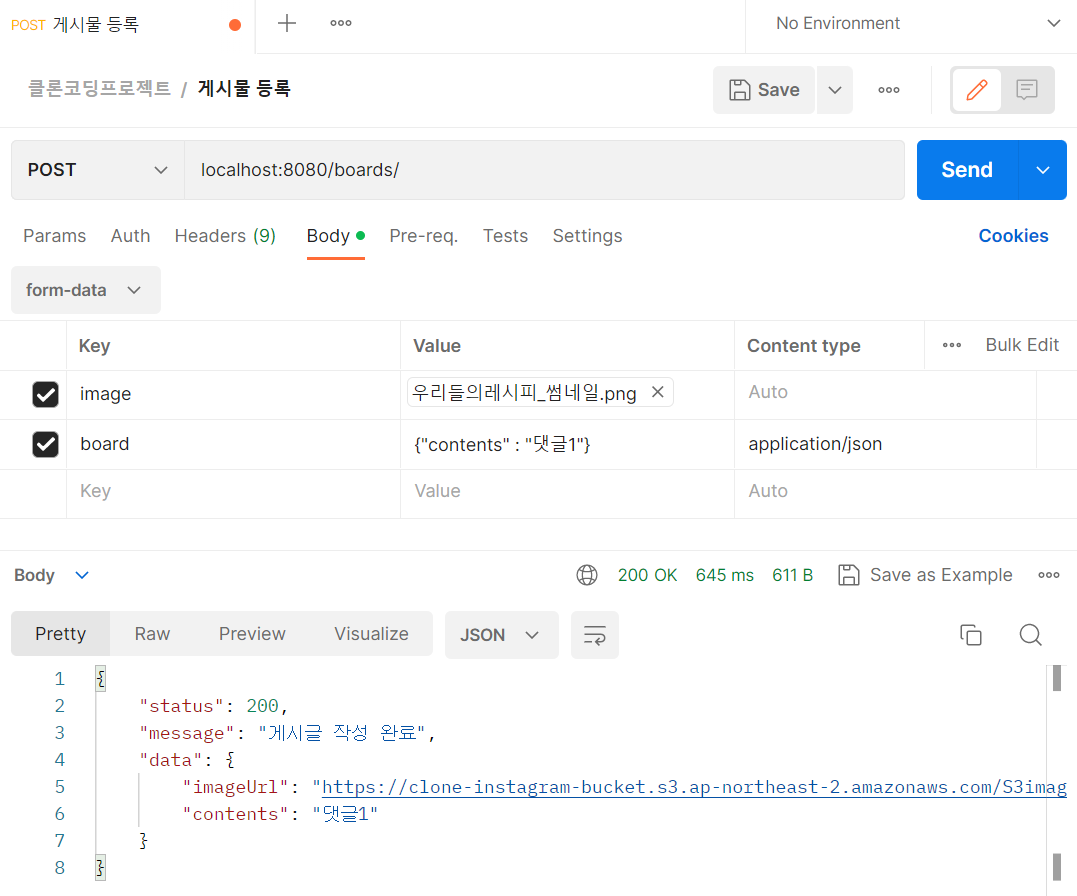The height and width of the screenshot is (896, 1077).
Task: Click Bulk Edit
Action: coord(1022,345)
